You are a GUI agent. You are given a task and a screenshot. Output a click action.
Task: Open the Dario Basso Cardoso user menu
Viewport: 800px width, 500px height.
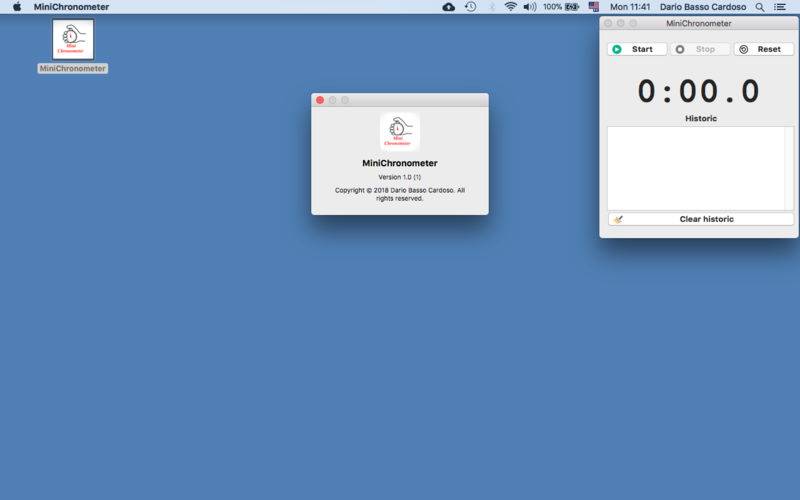coord(703,7)
